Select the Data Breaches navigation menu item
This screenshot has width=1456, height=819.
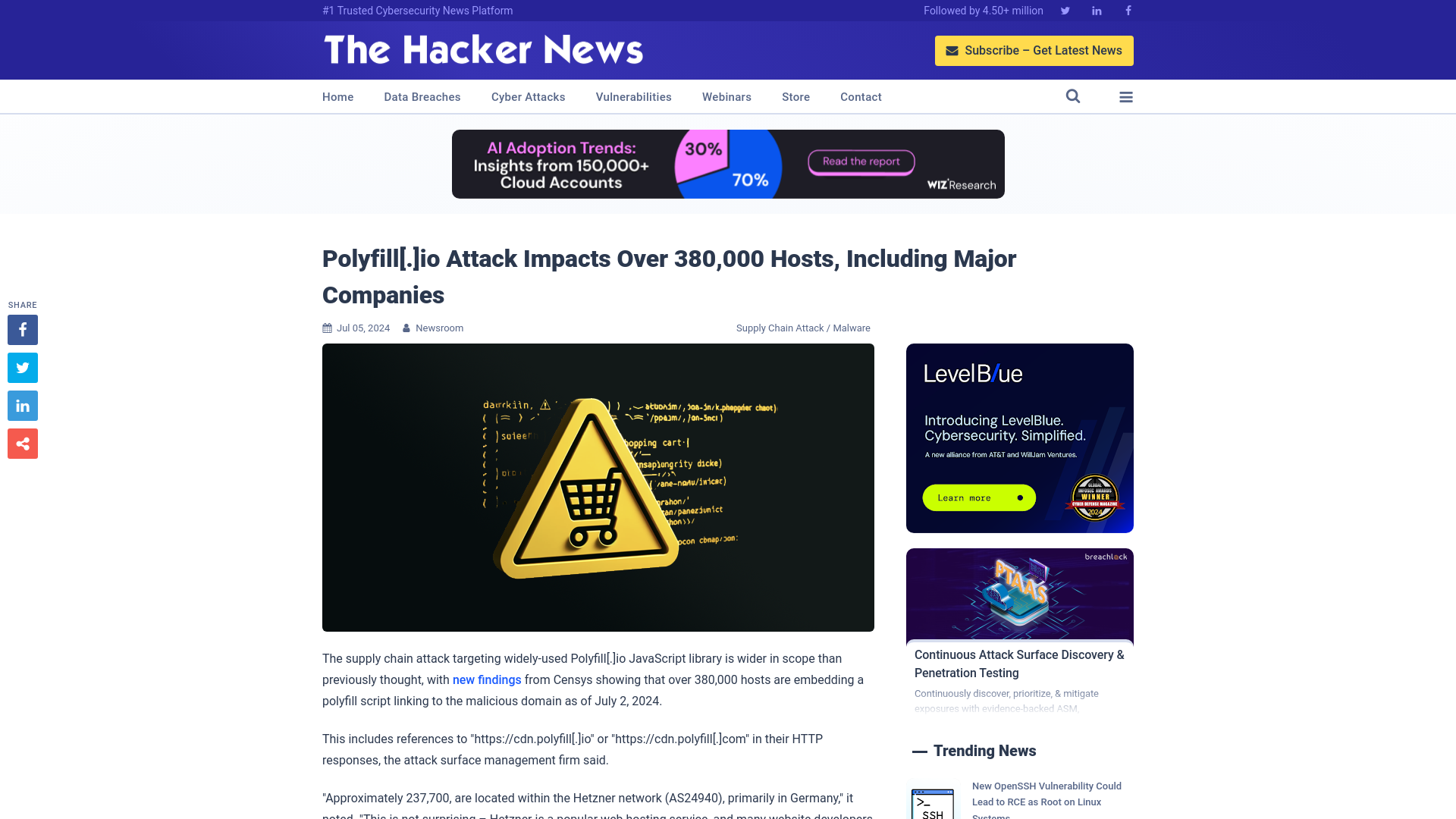(x=422, y=96)
